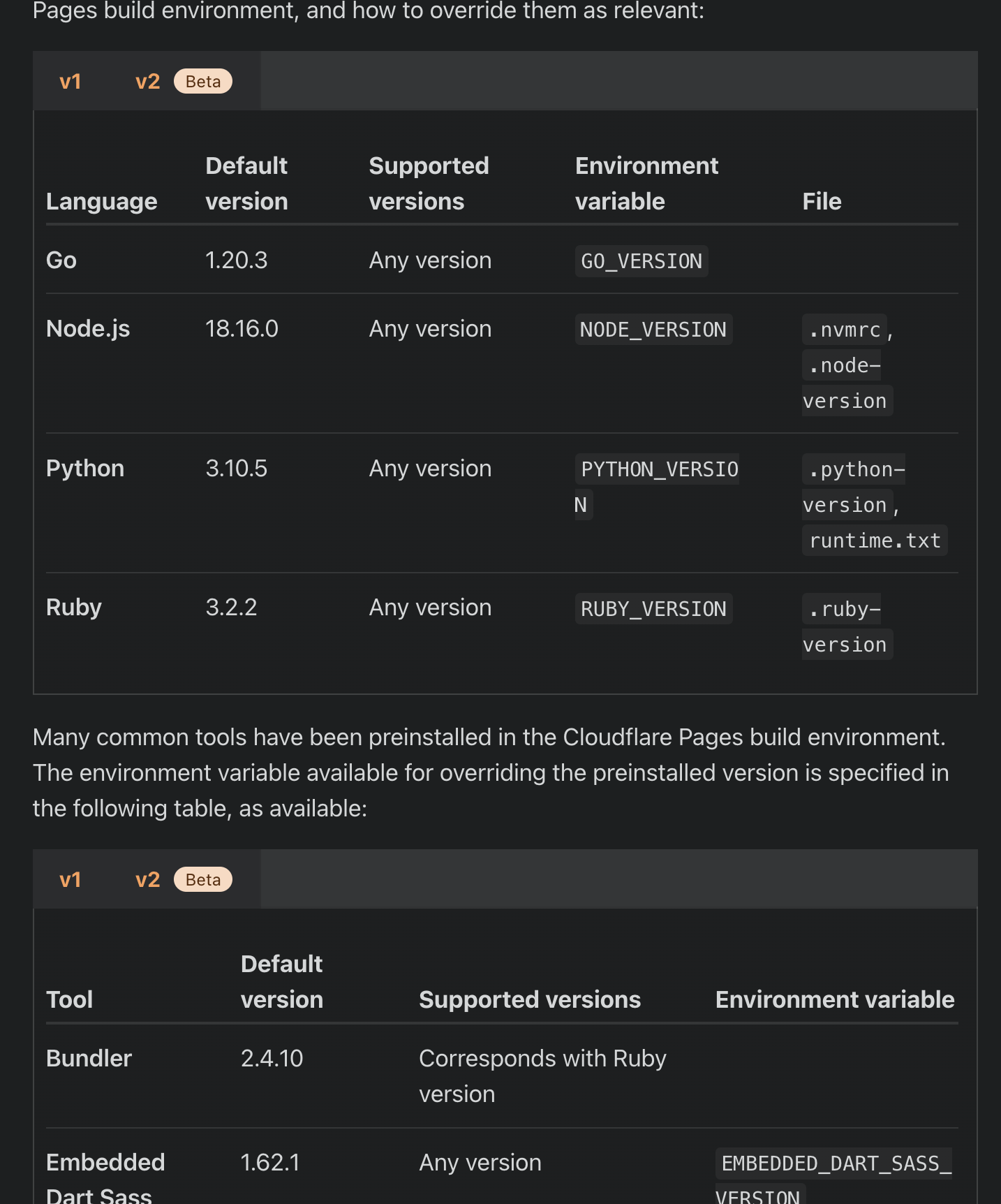Click the Node.js row in languages table
The height and width of the screenshot is (1204, 1001).
88,328
